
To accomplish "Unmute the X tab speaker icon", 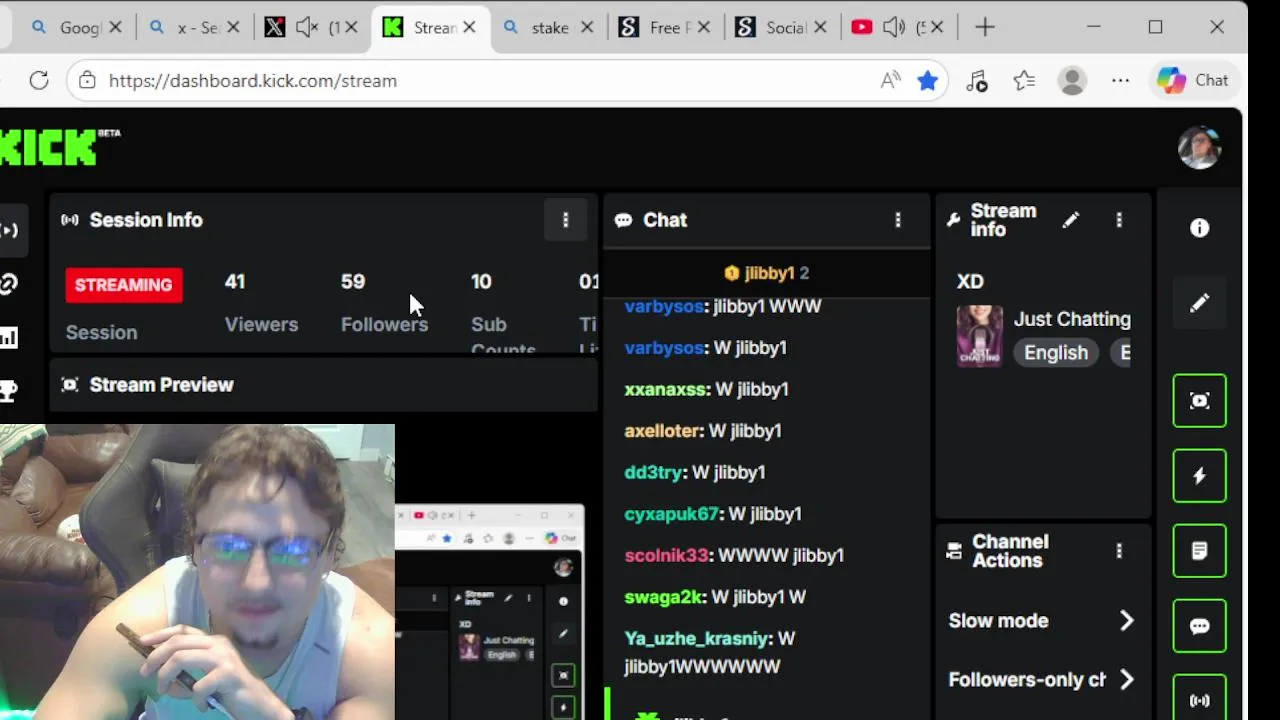I will click(x=308, y=28).
